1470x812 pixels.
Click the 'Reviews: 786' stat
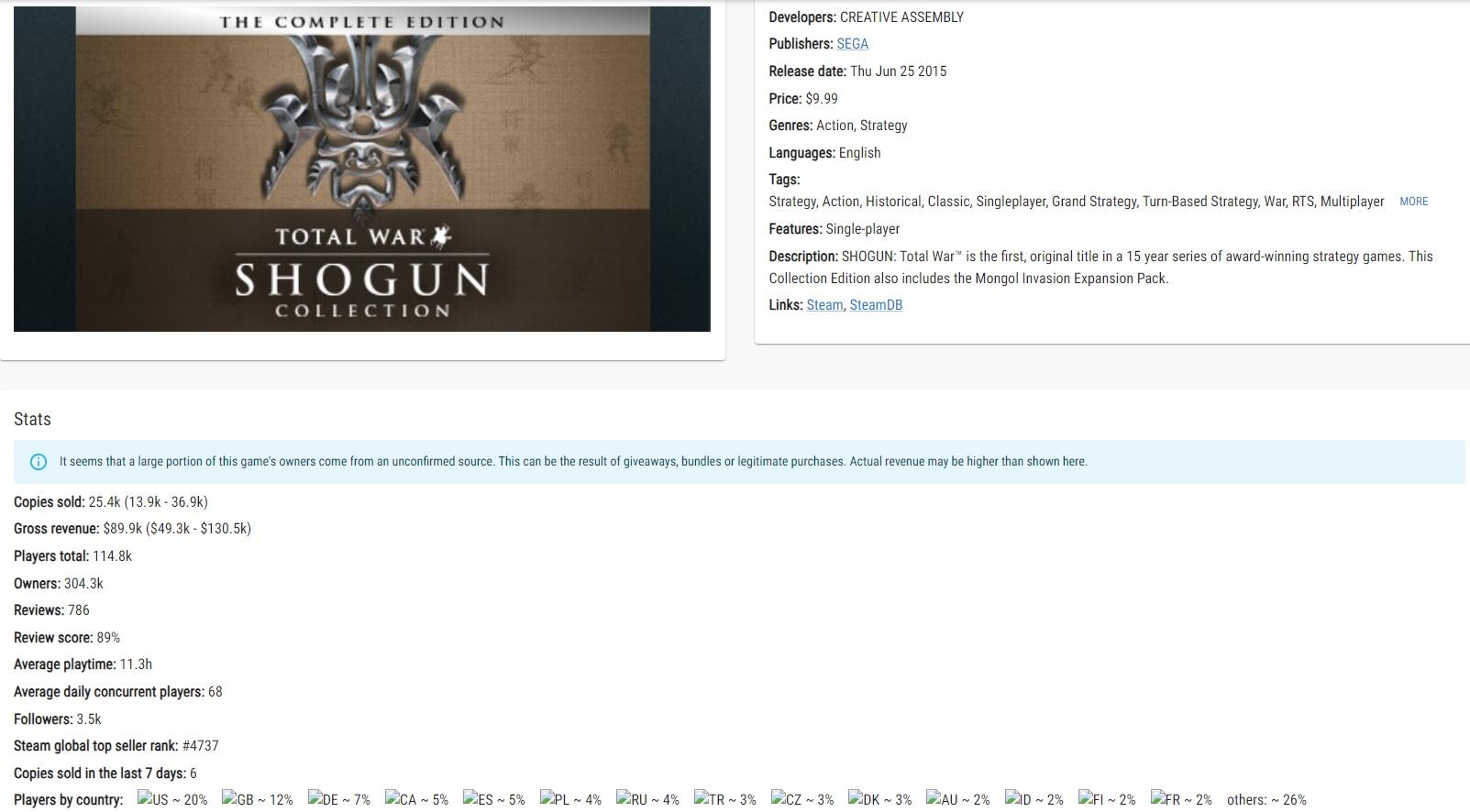51,610
